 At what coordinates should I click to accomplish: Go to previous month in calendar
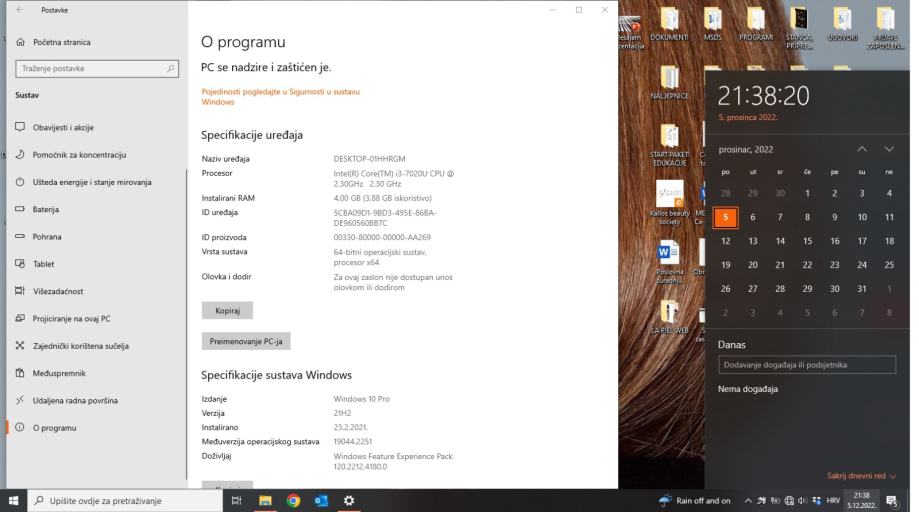862,149
